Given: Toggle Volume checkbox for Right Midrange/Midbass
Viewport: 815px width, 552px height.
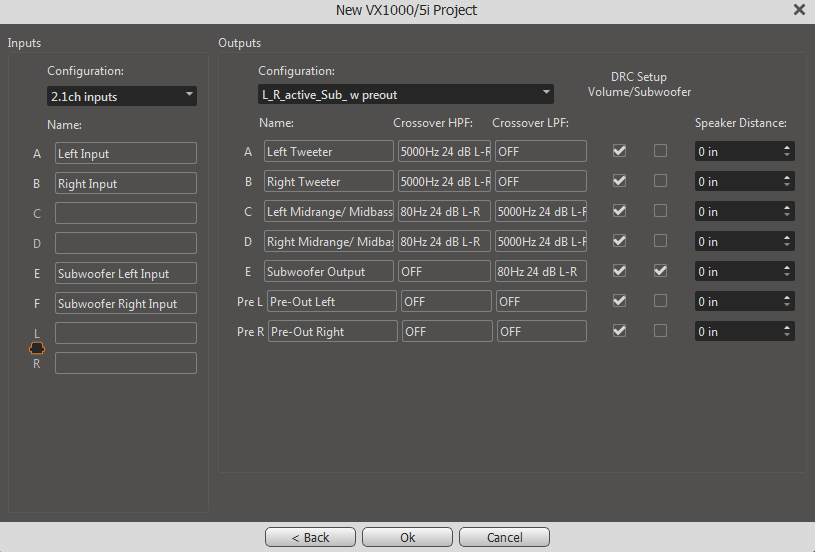Looking at the screenshot, I should [619, 241].
